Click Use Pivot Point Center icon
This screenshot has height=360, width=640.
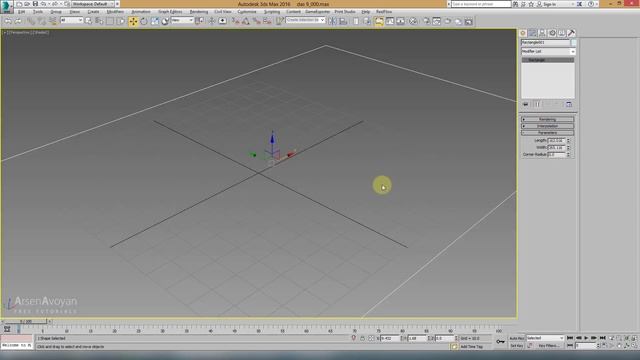tap(198, 21)
